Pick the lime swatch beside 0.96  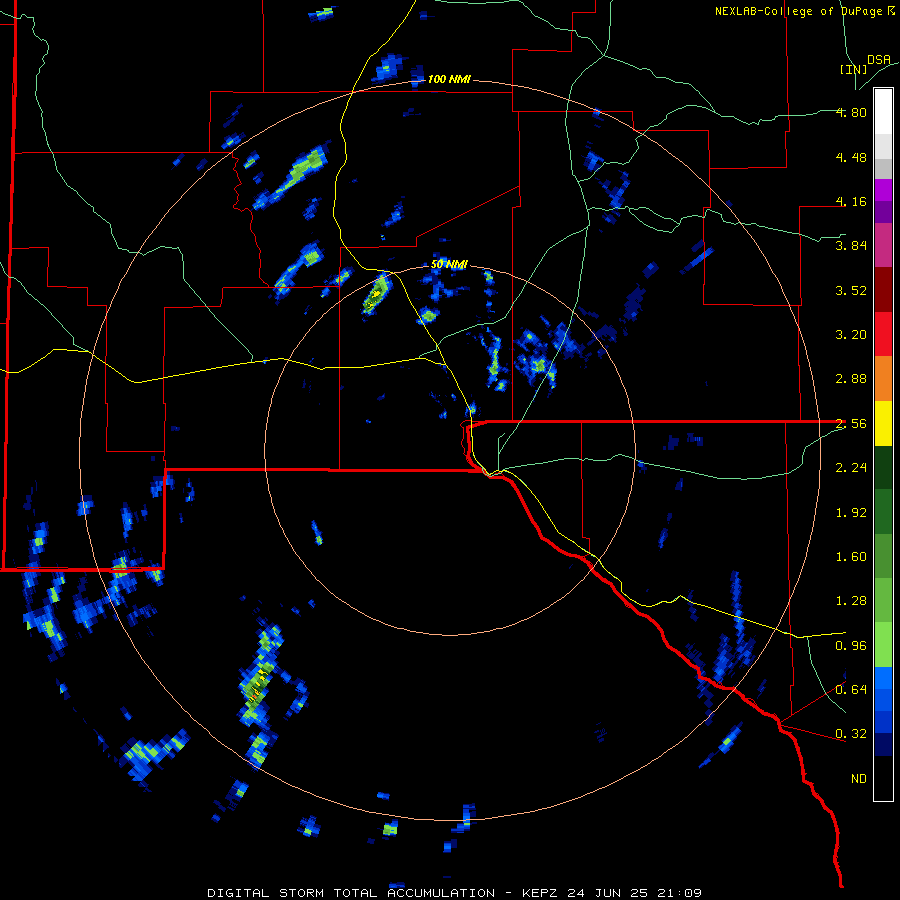[883, 645]
